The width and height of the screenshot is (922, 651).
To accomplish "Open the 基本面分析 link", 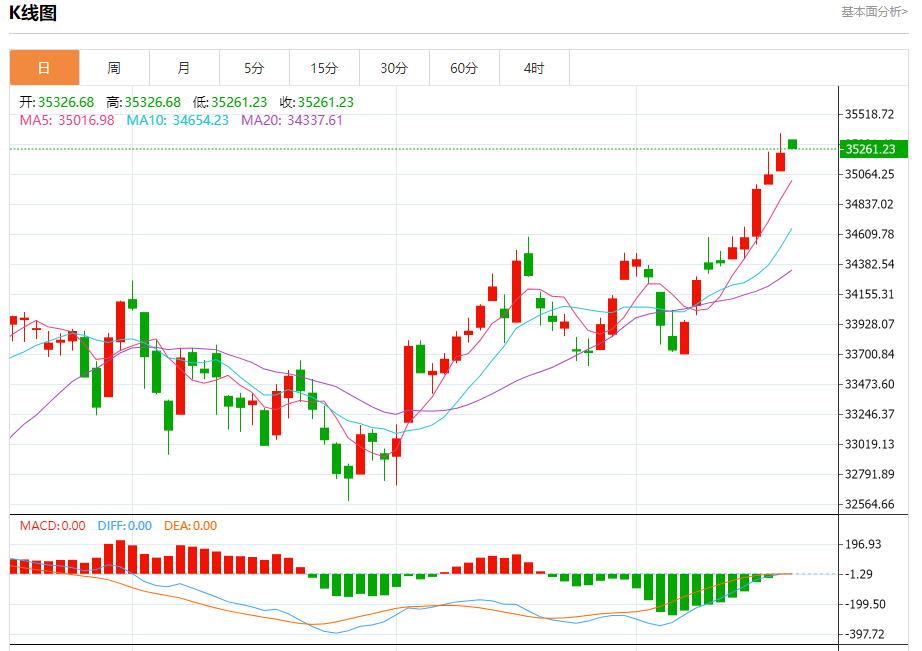I will [874, 12].
